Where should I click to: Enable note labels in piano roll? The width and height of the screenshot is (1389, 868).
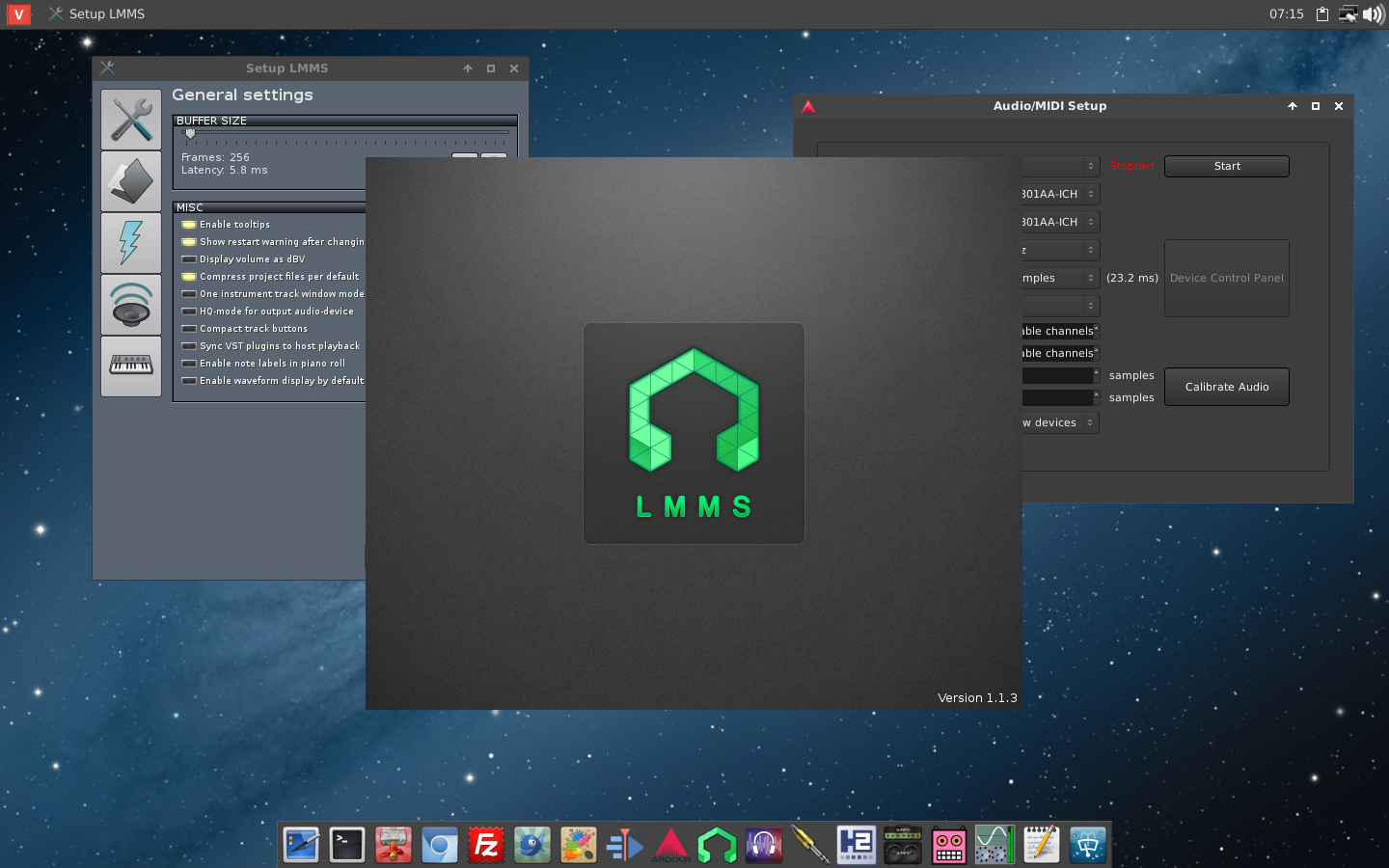point(189,364)
